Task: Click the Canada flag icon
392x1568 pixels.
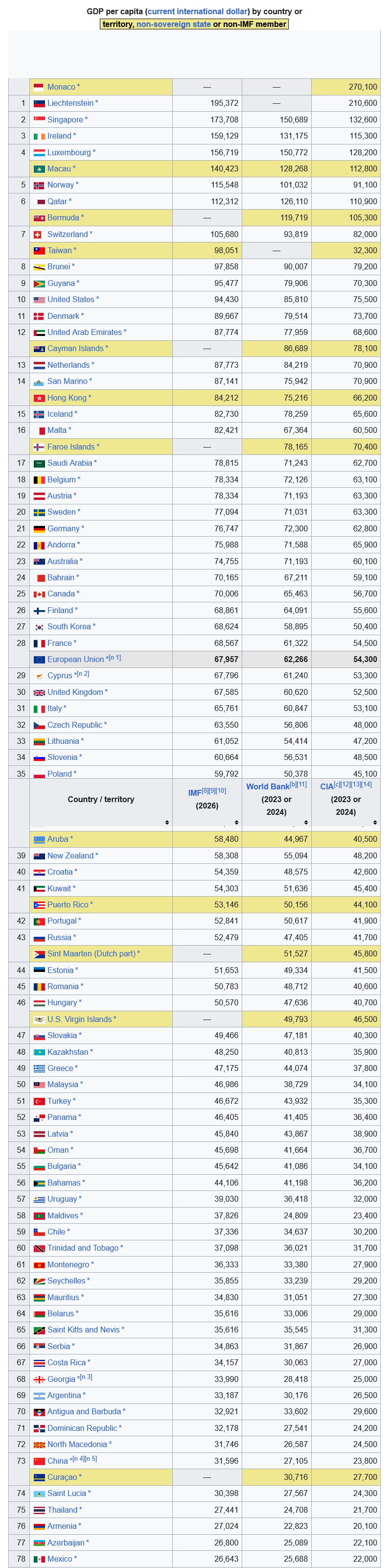Action: (x=39, y=594)
